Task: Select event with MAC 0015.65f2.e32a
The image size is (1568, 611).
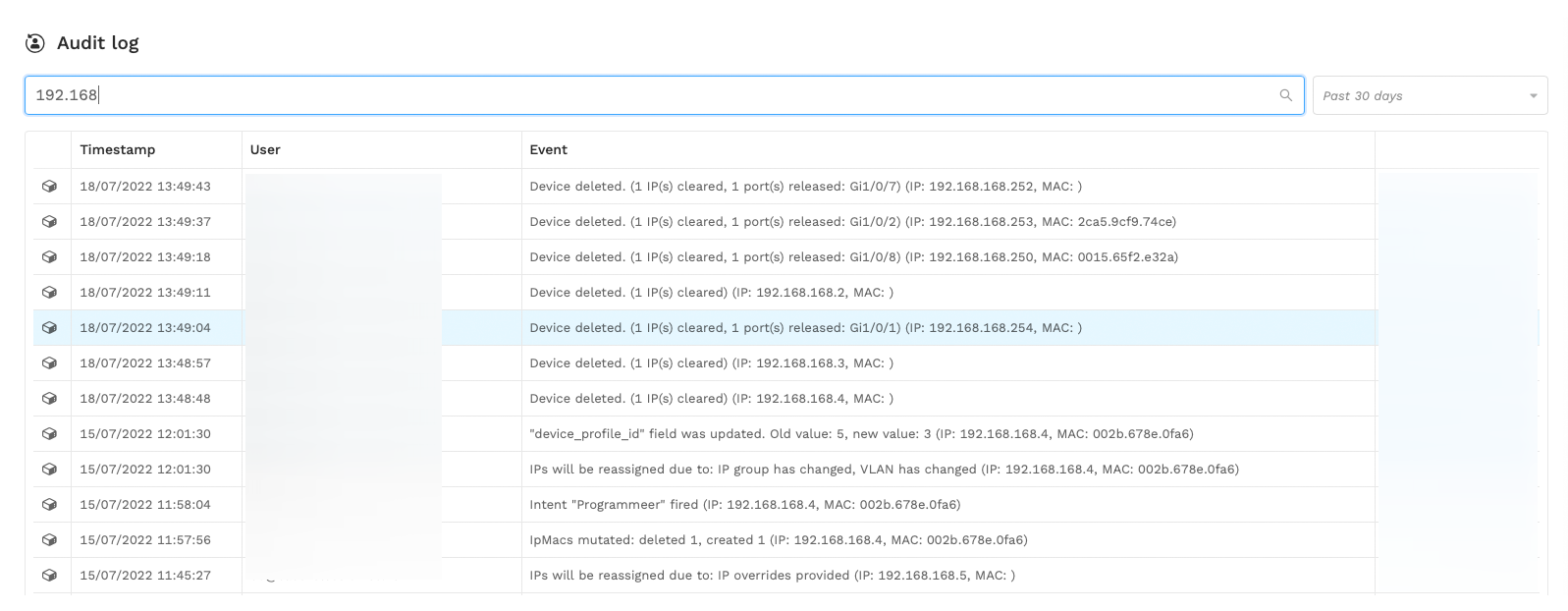Action: point(854,257)
